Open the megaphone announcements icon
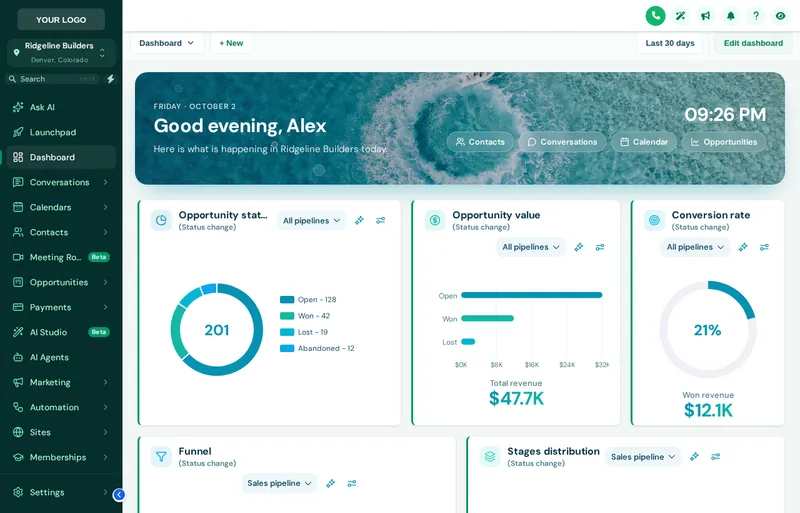 coord(705,16)
